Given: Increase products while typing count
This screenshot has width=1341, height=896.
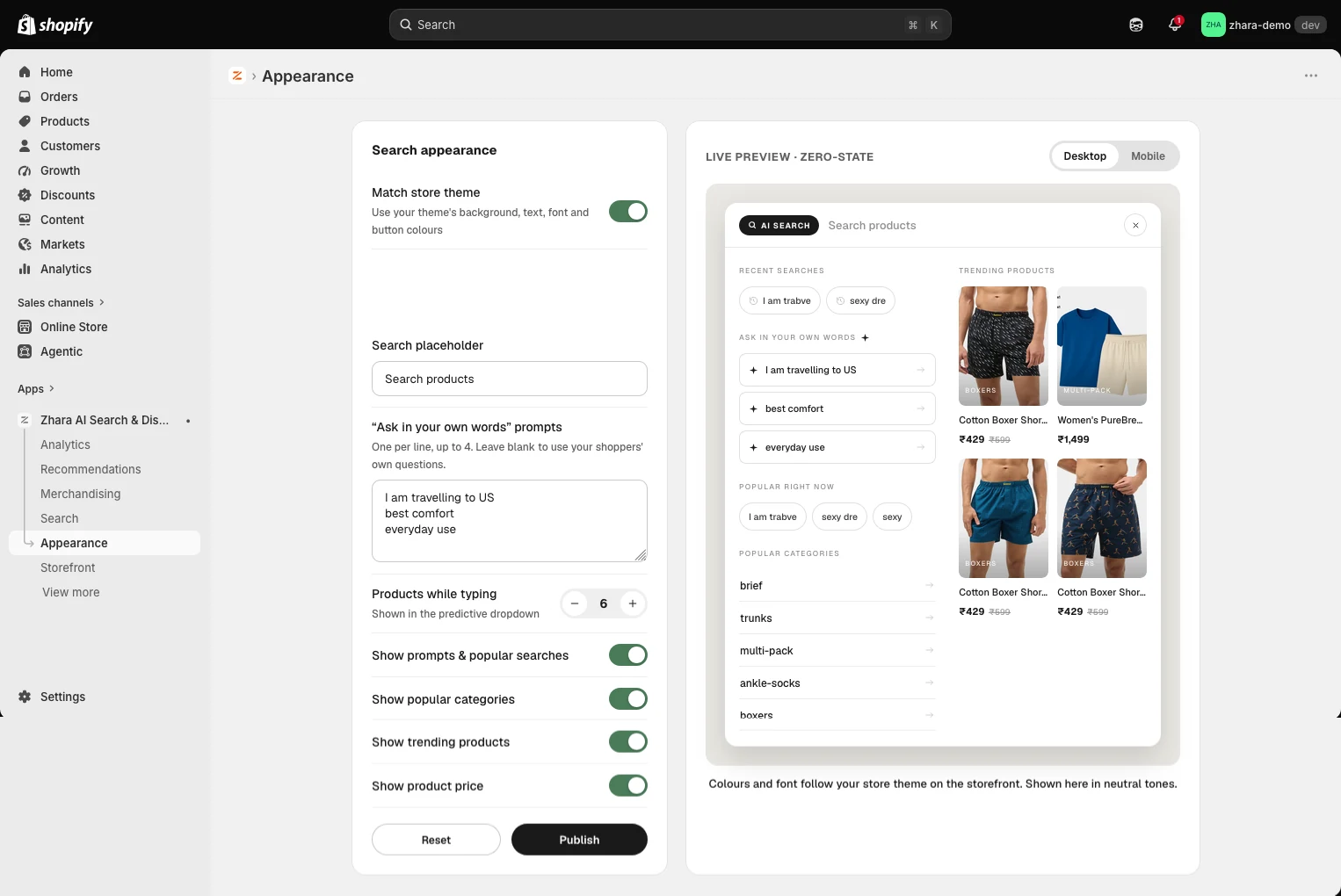Looking at the screenshot, I should 633,603.
